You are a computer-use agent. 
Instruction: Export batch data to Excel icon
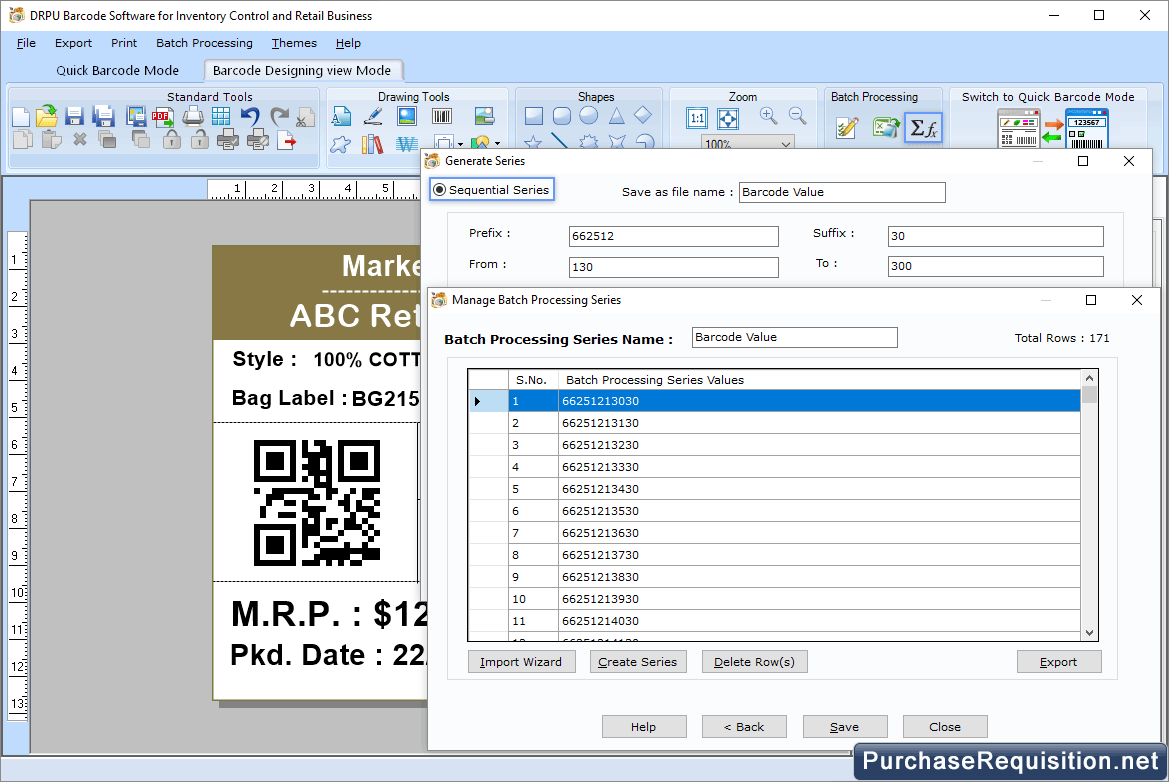[x=886, y=127]
